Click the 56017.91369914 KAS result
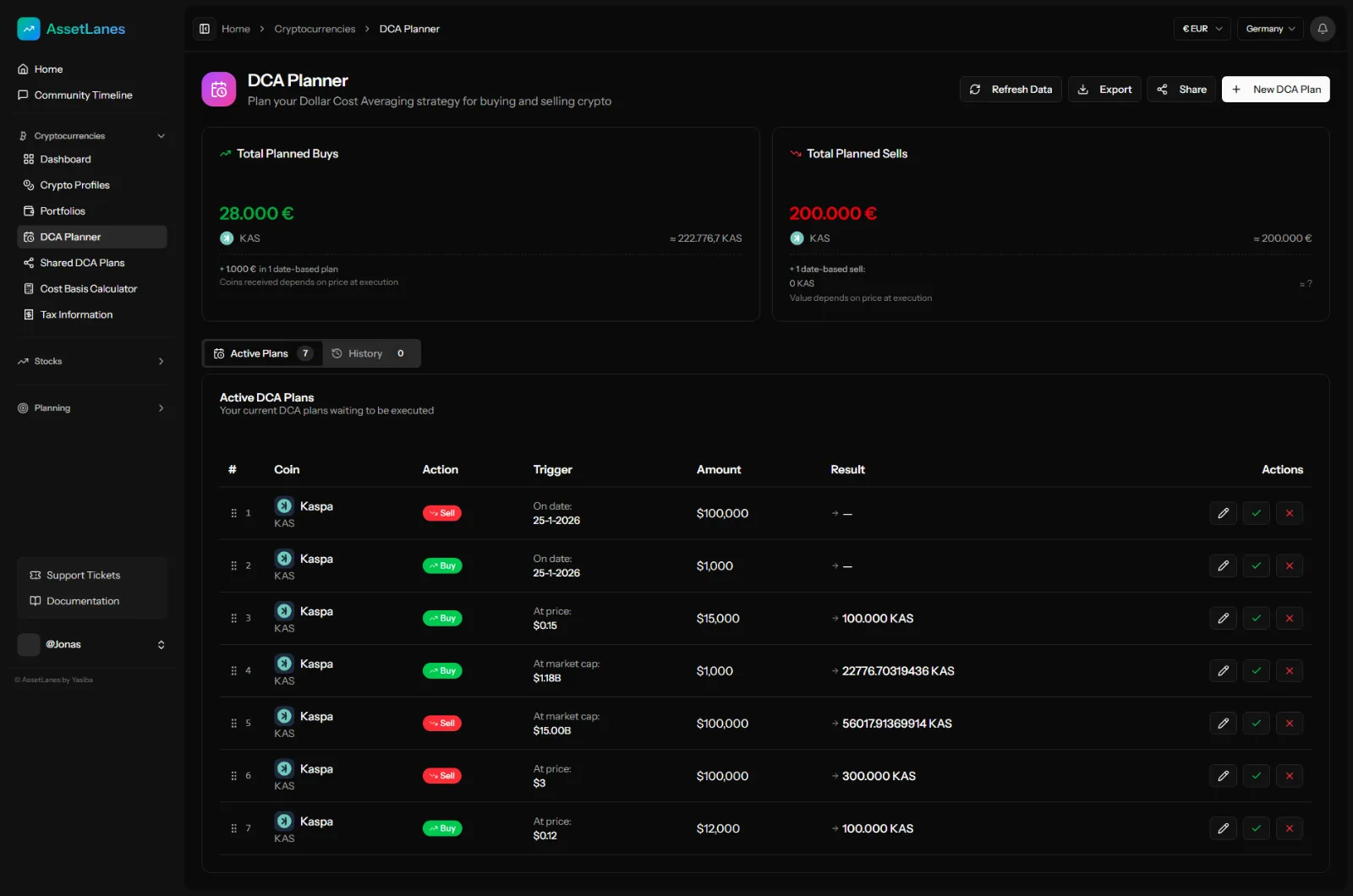The image size is (1353, 896). (897, 724)
